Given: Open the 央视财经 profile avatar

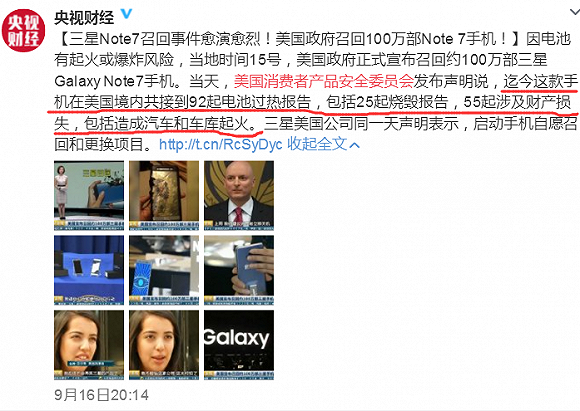Looking at the screenshot, I should point(23,30).
